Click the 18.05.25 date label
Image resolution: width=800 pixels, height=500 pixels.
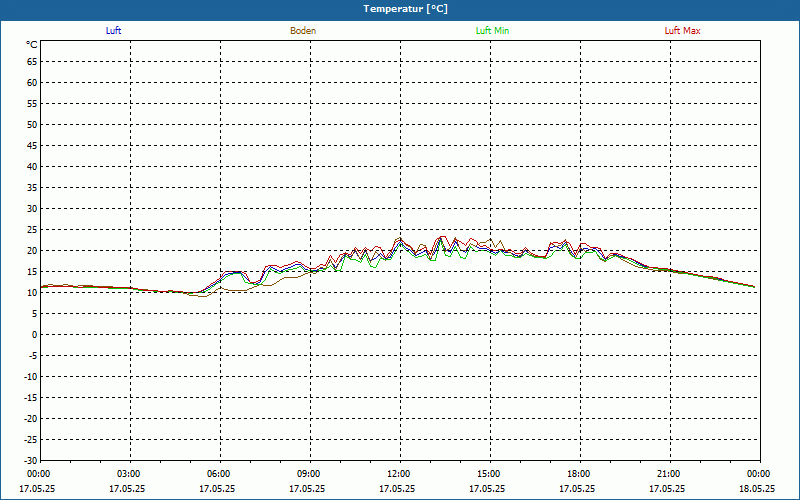[x=757, y=489]
